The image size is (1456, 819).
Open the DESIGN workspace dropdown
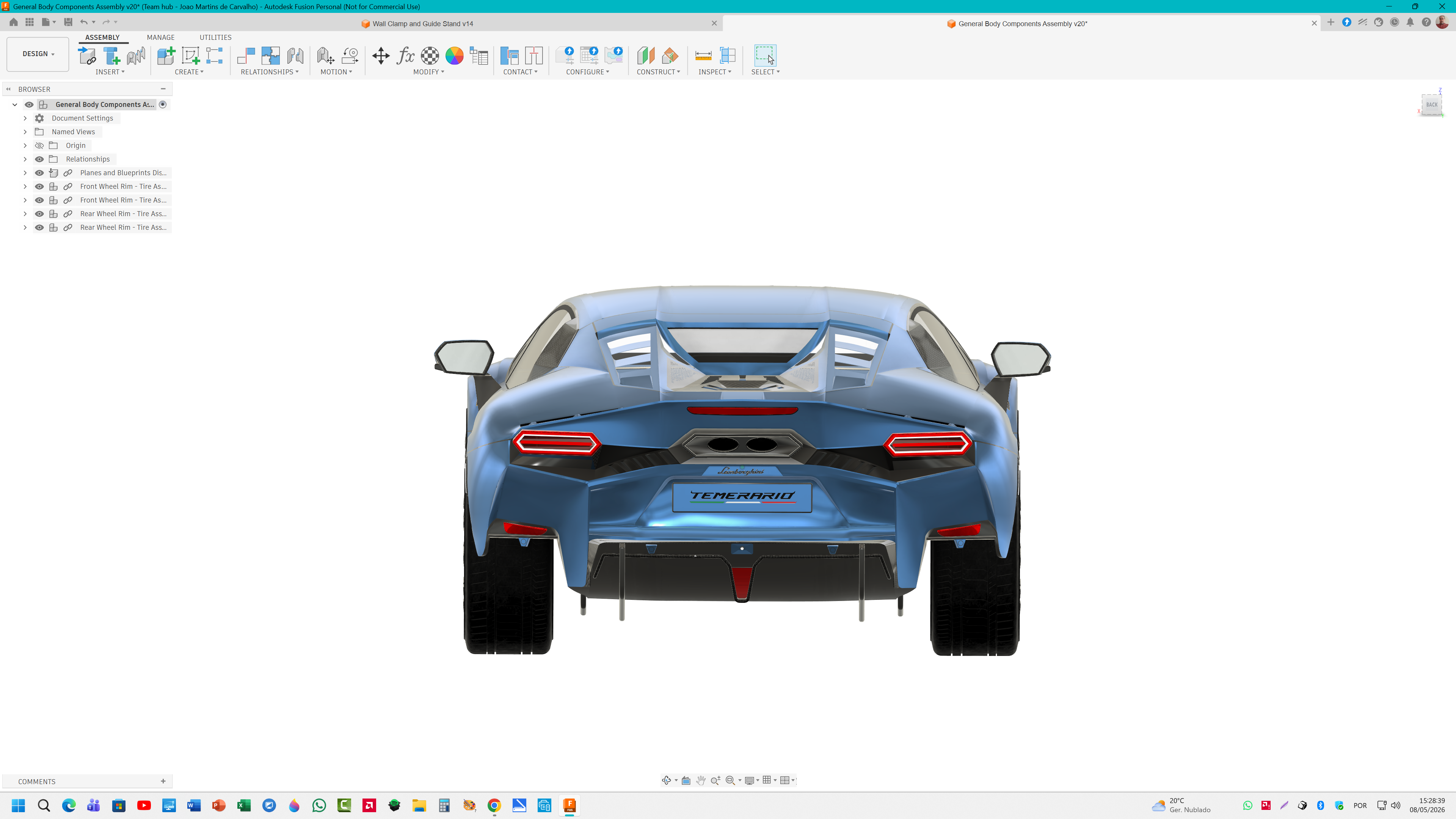pyautogui.click(x=38, y=54)
